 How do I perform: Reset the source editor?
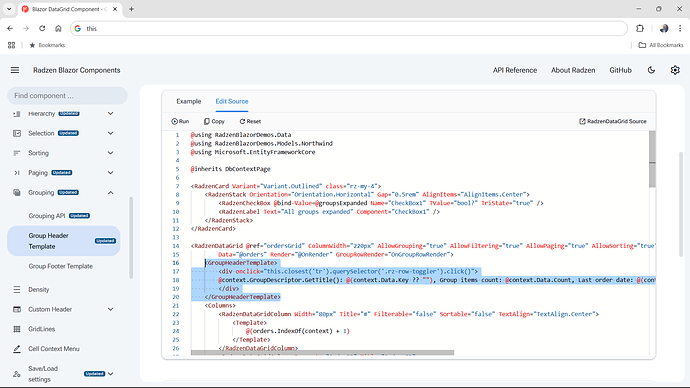point(250,121)
